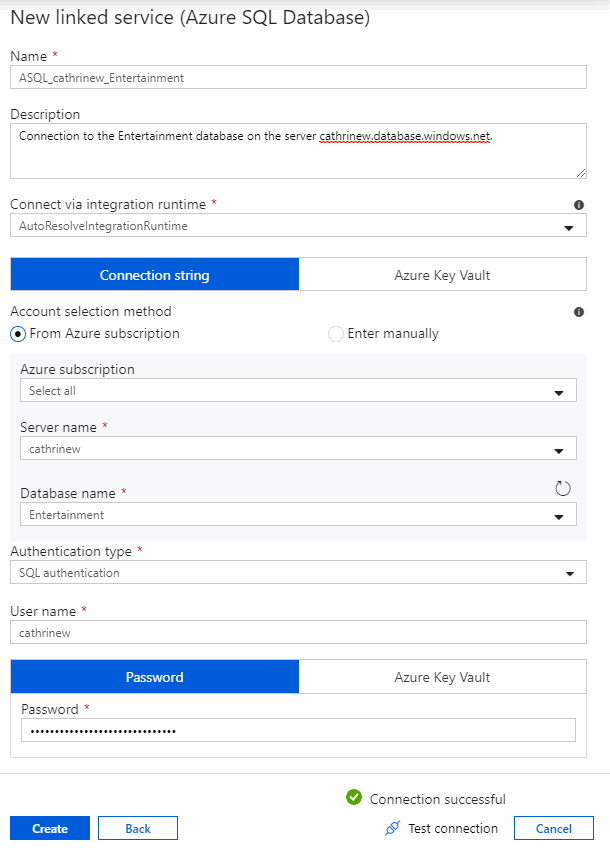The width and height of the screenshot is (610, 855).
Task: Refresh the Database name list
Action: [x=562, y=487]
